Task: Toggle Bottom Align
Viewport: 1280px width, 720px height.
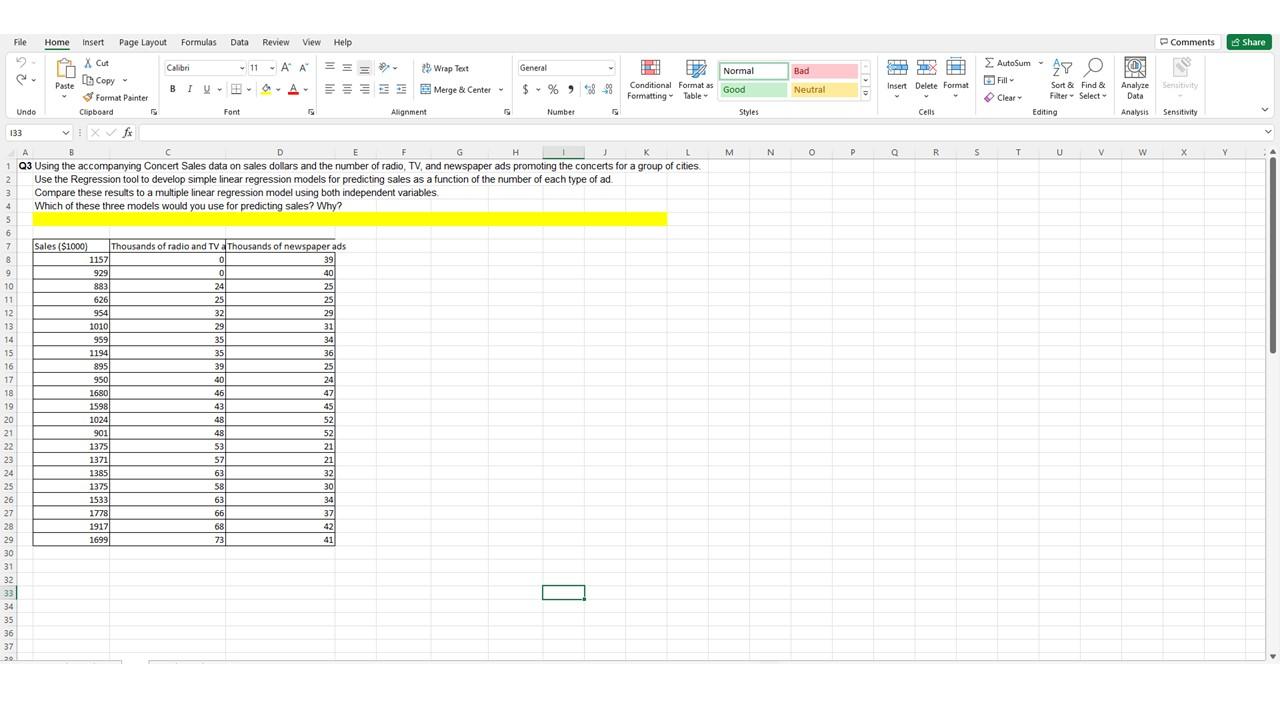Action: coord(364,68)
